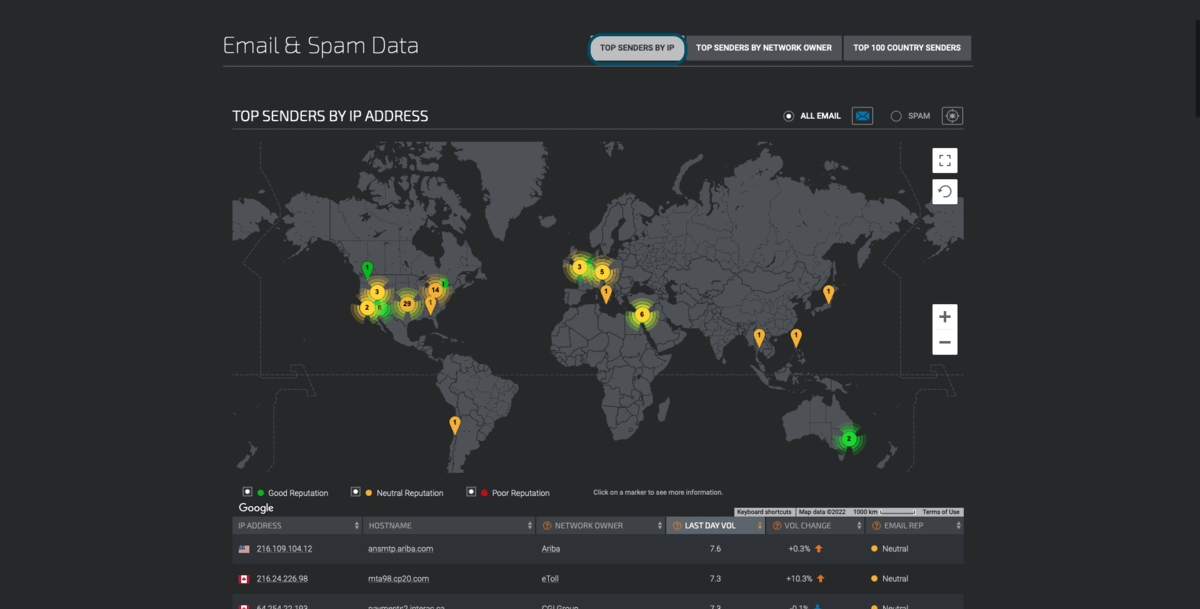Select the All Email radio button
This screenshot has height=609, width=1200.
click(x=788, y=116)
